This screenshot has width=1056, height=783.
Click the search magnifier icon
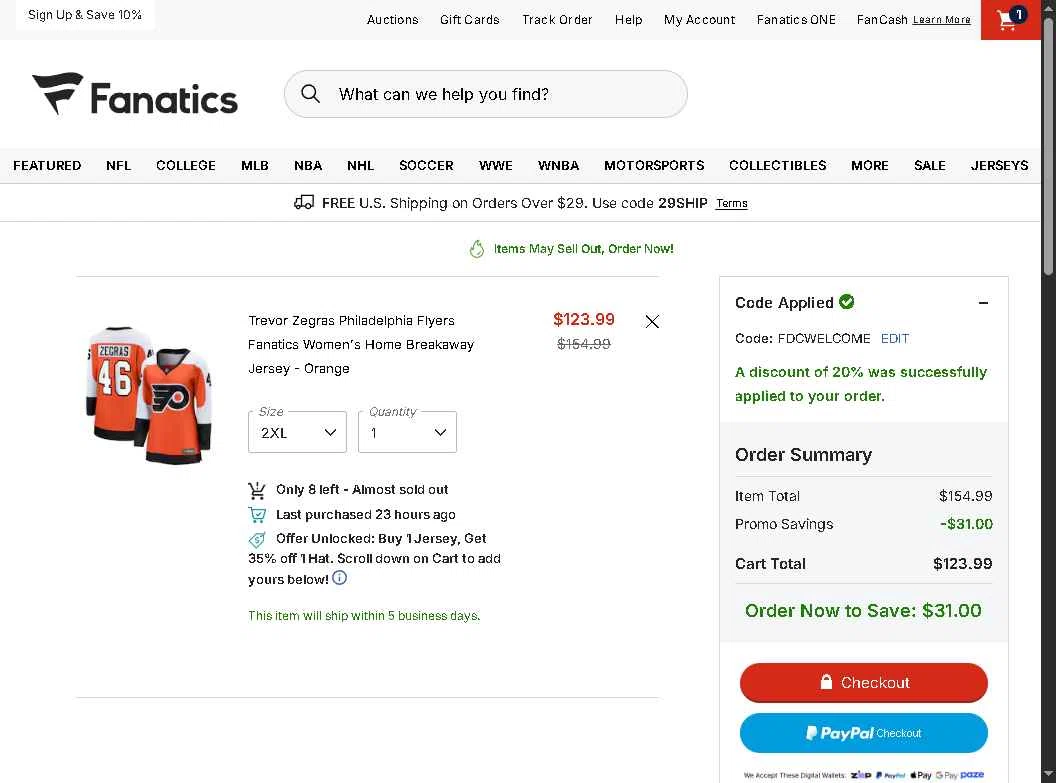(311, 94)
